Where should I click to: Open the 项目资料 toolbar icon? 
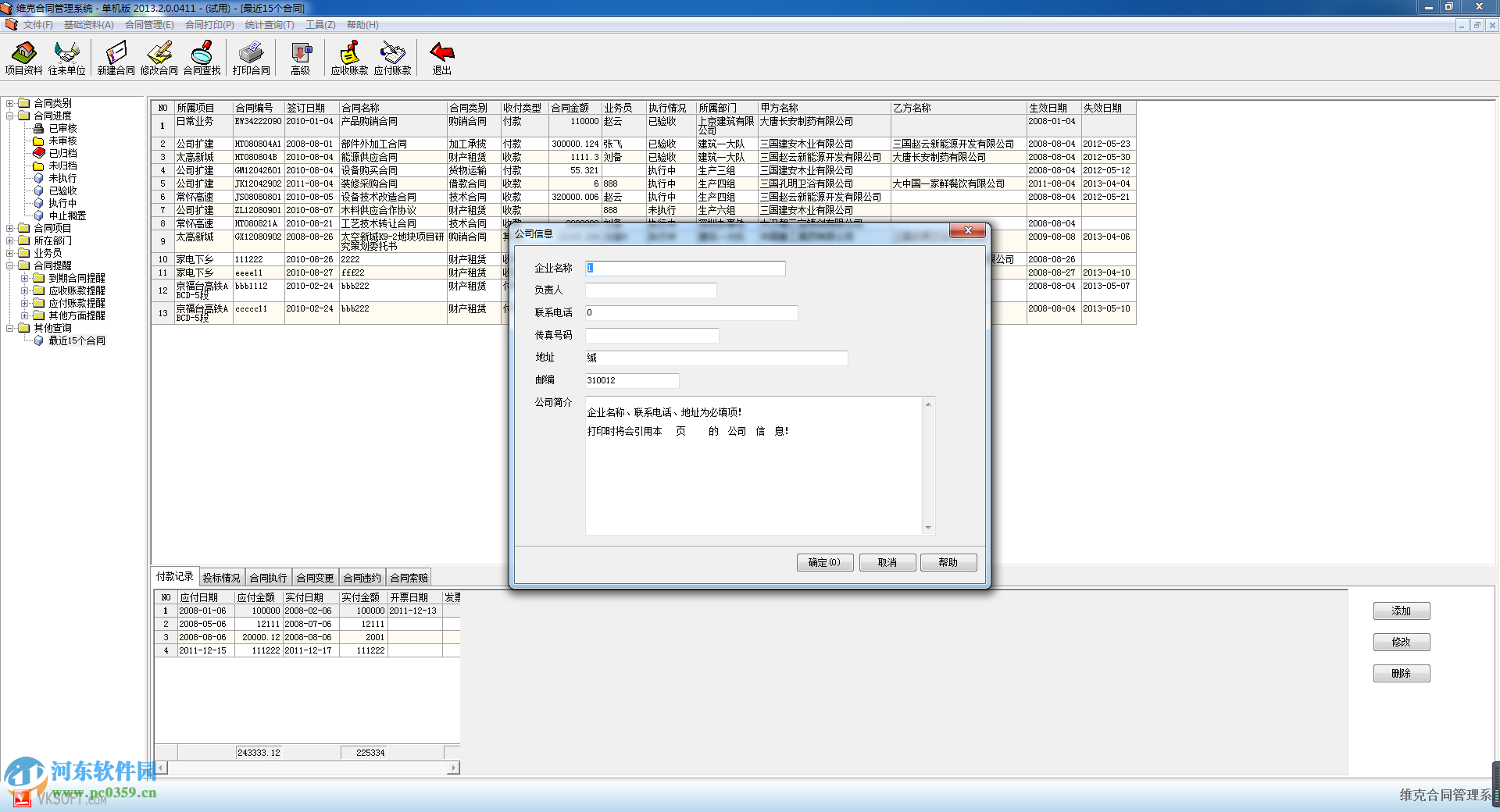[23, 58]
